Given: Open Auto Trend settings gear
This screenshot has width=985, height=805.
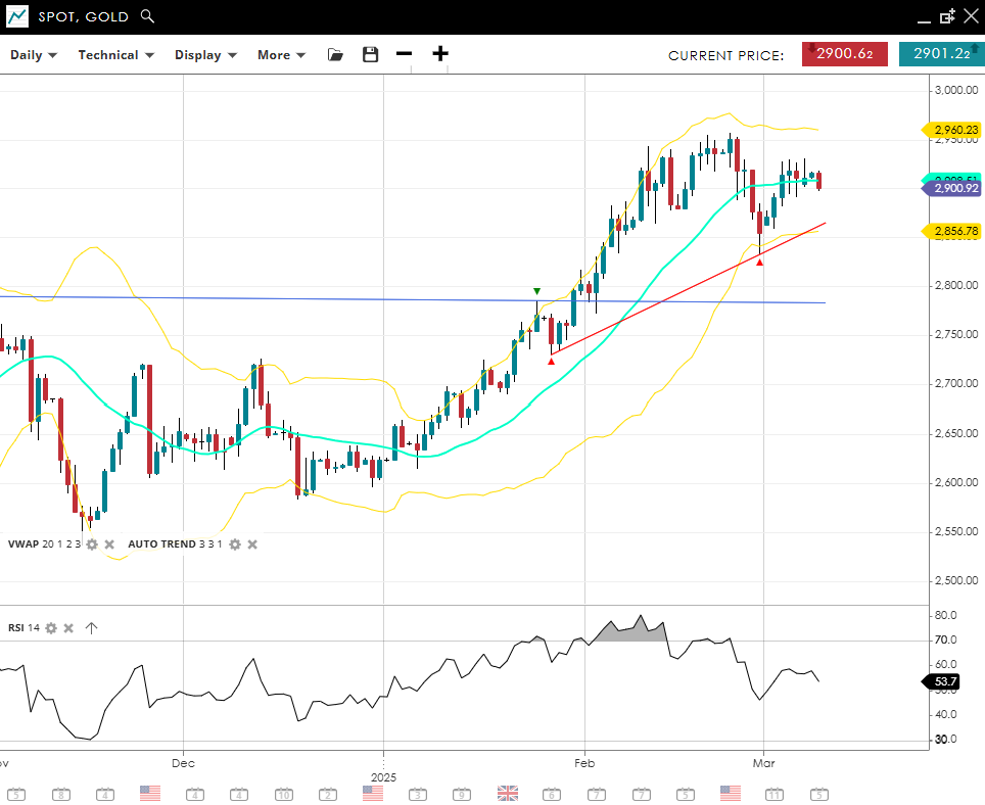Looking at the screenshot, I should pos(235,544).
